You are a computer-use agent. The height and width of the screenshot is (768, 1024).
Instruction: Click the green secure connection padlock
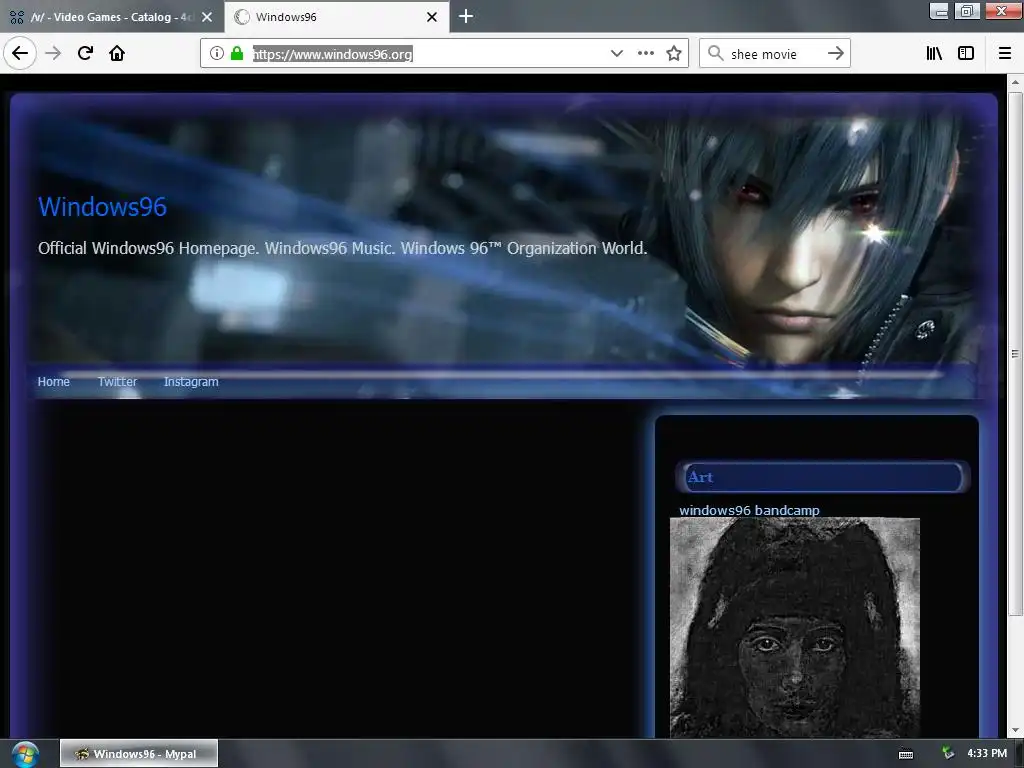(x=237, y=54)
